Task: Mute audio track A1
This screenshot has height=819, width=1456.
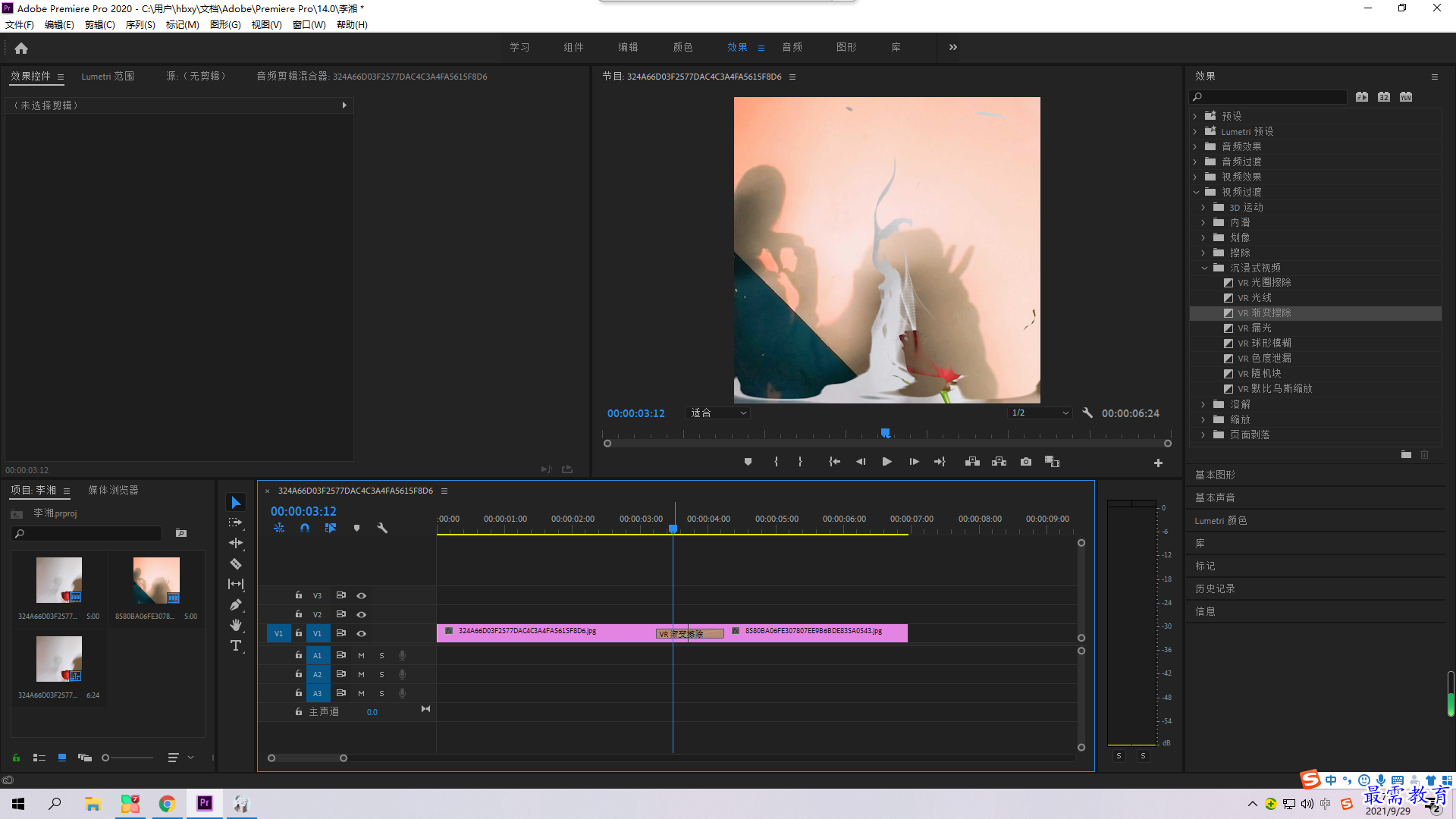Action: (361, 655)
